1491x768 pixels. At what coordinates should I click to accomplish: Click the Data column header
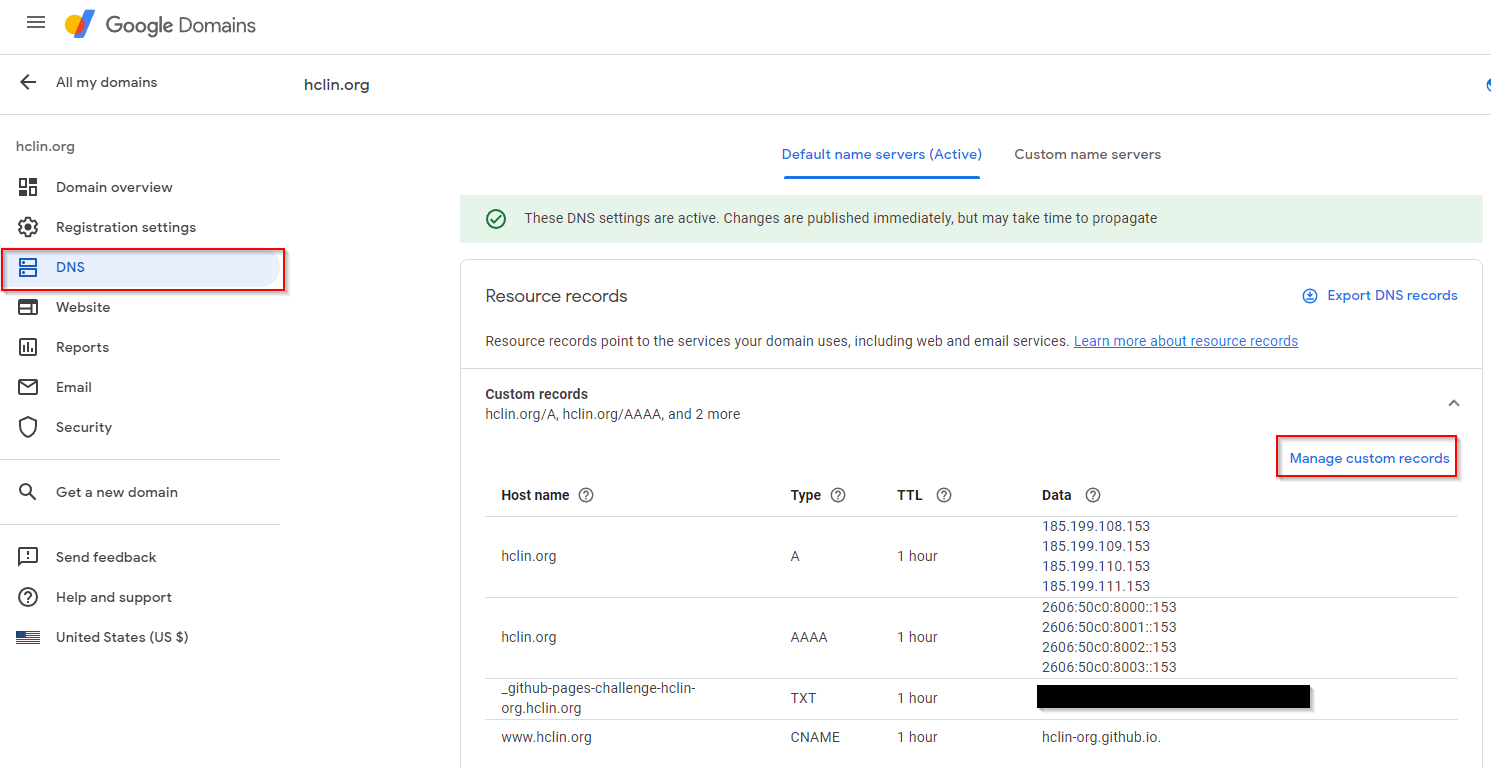coord(1056,495)
